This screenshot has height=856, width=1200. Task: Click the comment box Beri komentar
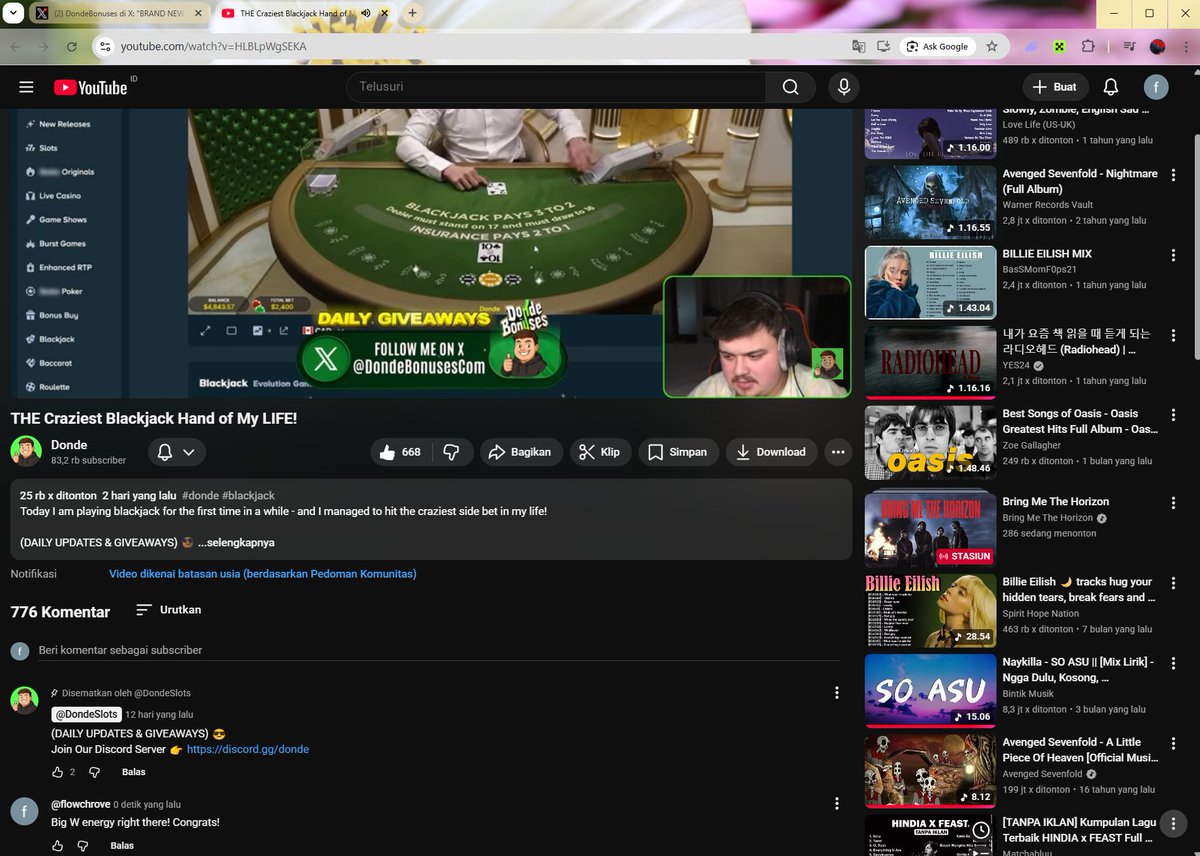coord(439,650)
